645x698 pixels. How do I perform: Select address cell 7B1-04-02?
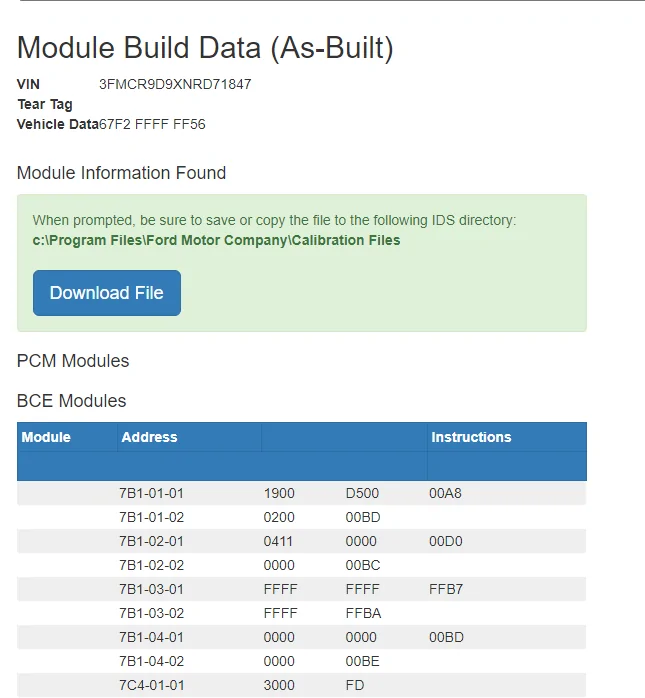pyautogui.click(x=151, y=661)
